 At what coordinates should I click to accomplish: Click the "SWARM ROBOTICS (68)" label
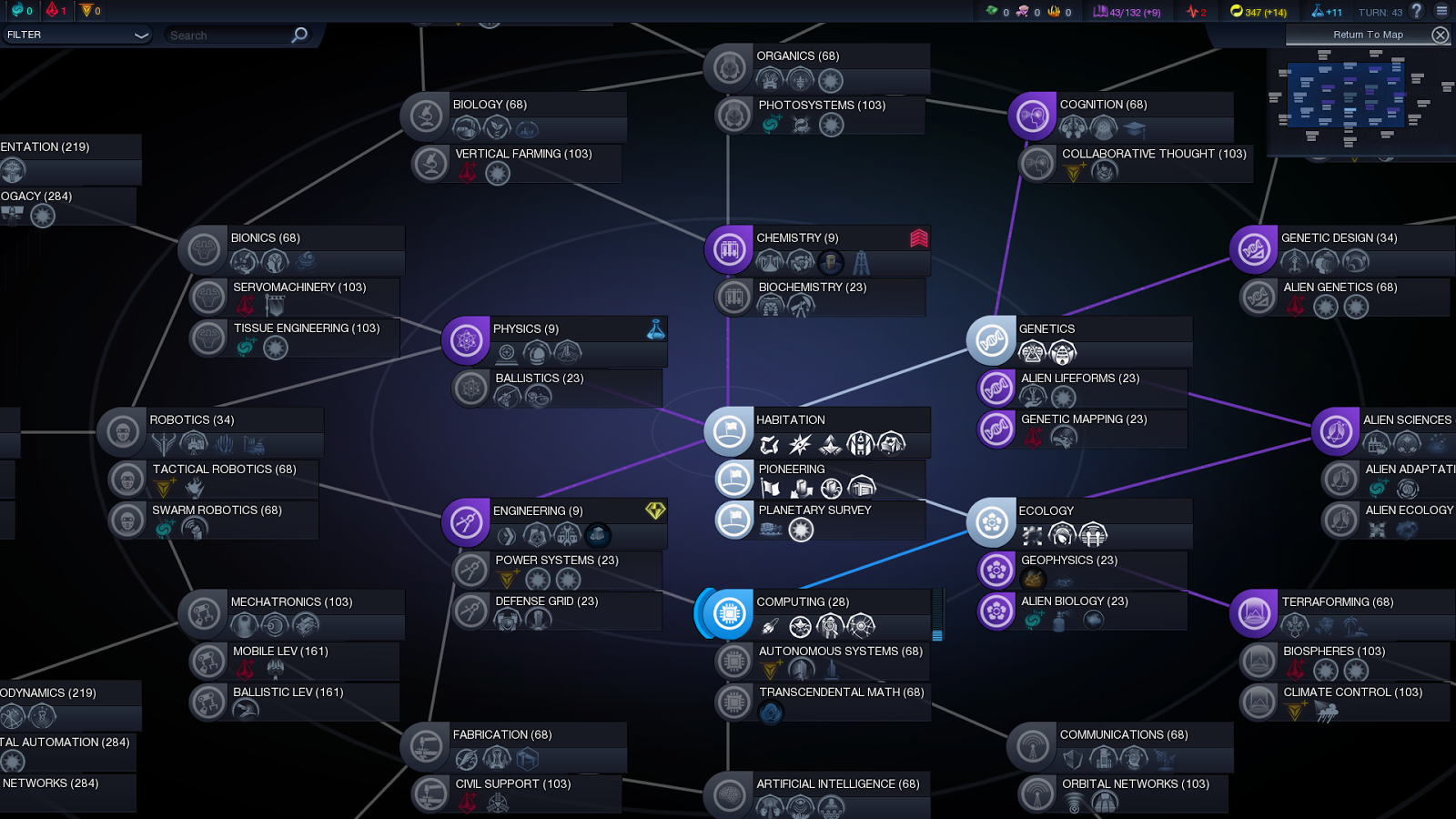coord(217,511)
